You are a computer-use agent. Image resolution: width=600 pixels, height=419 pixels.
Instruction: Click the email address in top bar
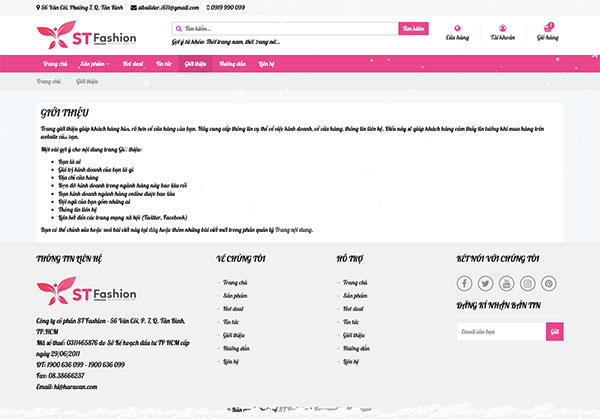168,8
